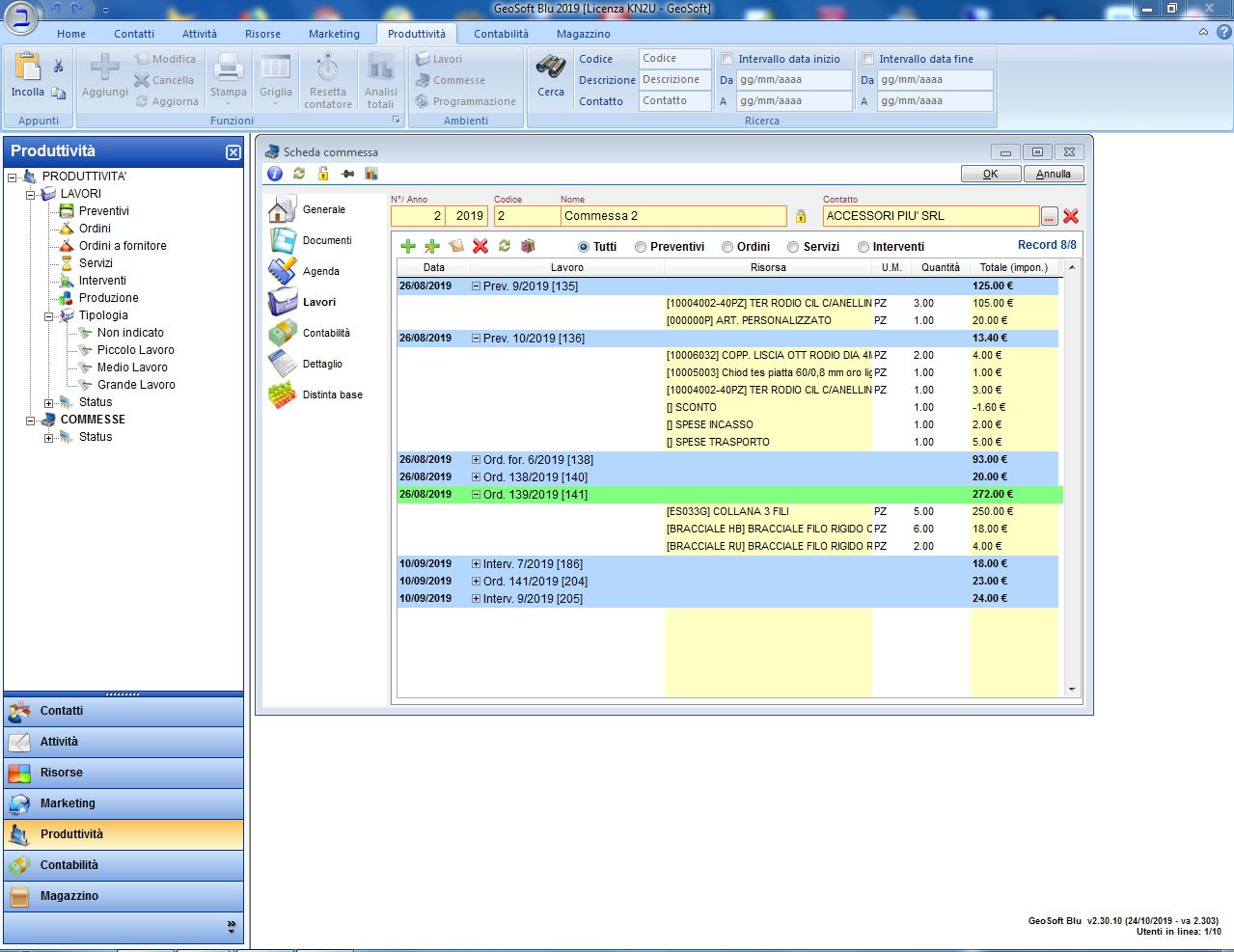Expand the Ord. for. 6/2019 [138] row
Screen dimensions: 1234x952
476,460
